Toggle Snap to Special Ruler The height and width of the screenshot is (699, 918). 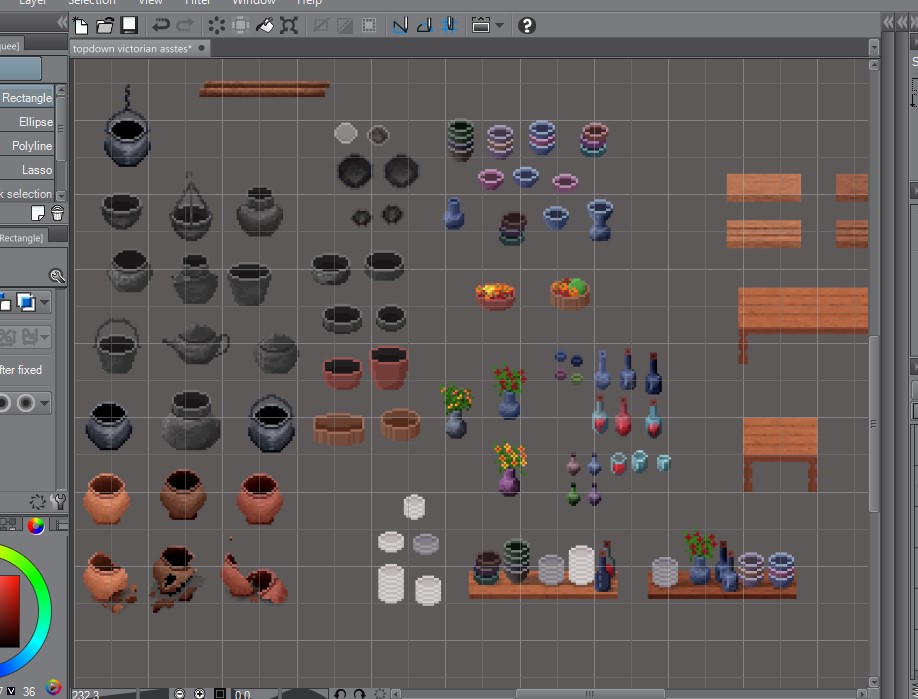[424, 25]
